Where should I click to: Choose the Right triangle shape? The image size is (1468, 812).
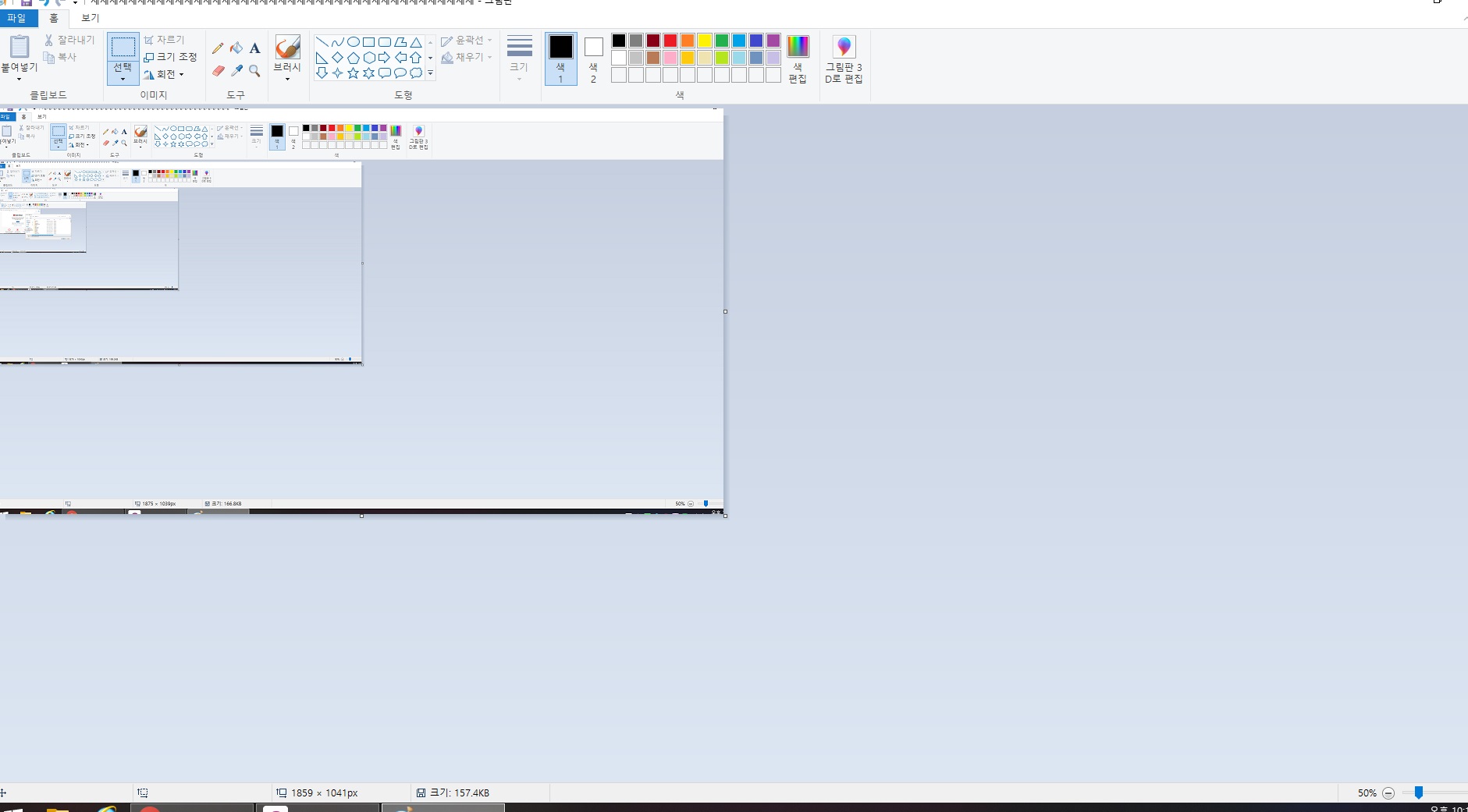pyautogui.click(x=322, y=58)
